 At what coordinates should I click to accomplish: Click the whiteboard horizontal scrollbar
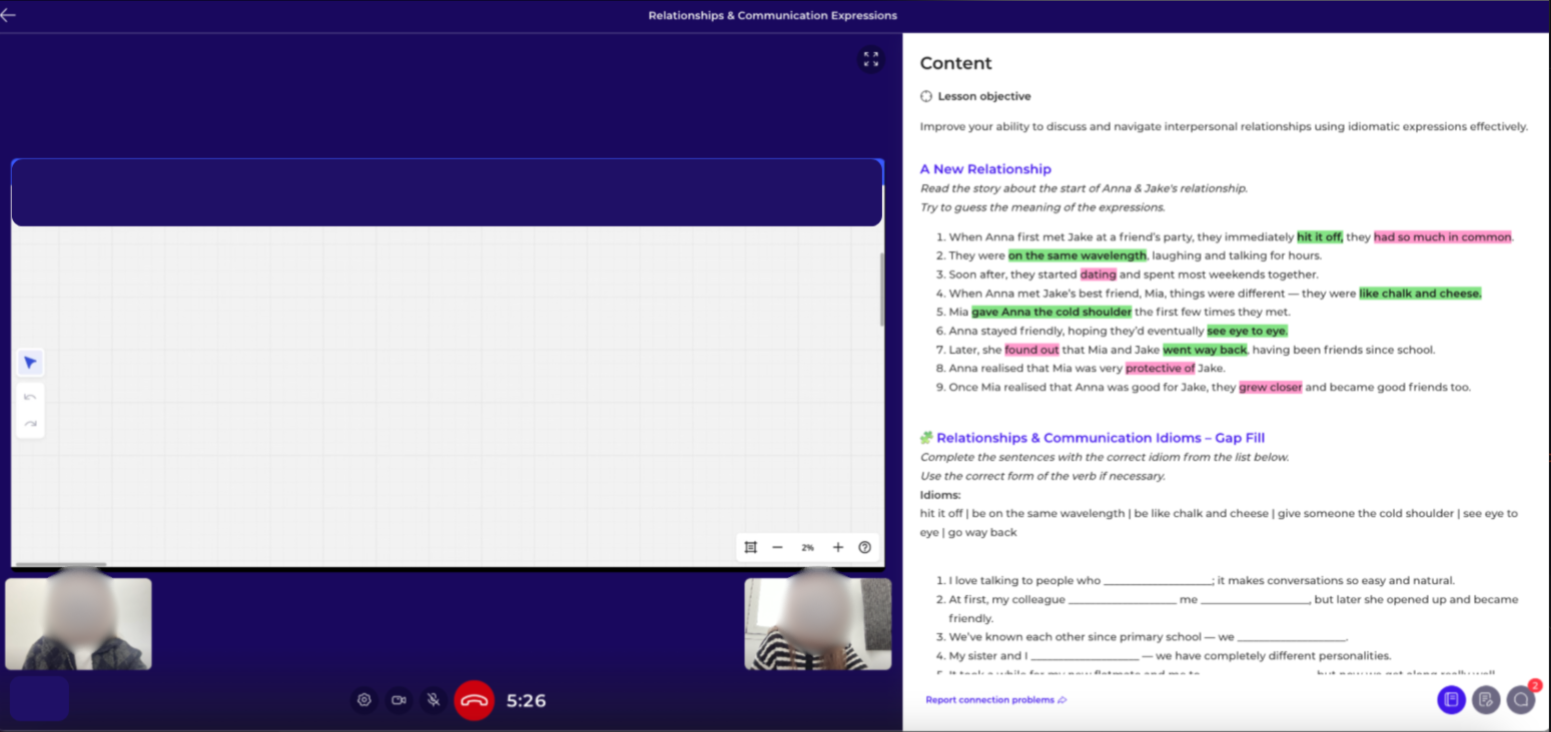(61, 565)
